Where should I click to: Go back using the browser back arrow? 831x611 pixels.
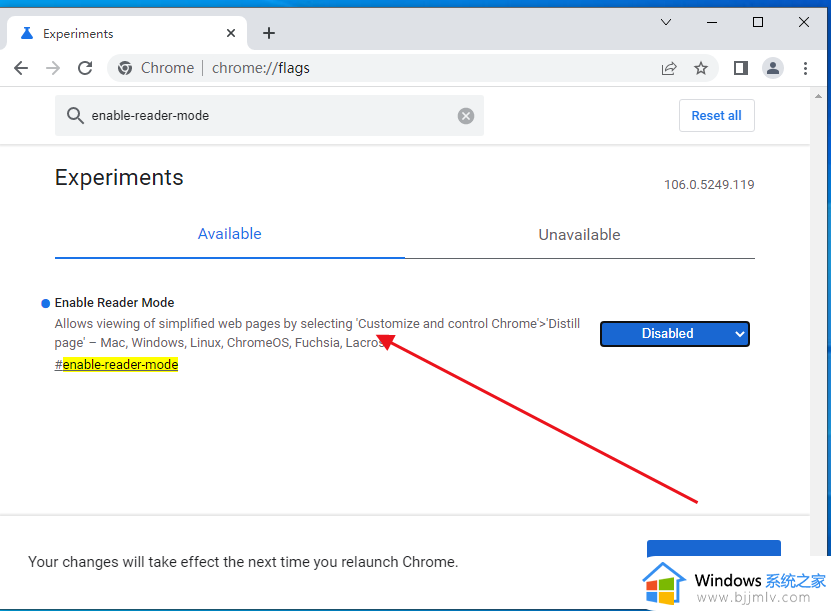coord(21,68)
